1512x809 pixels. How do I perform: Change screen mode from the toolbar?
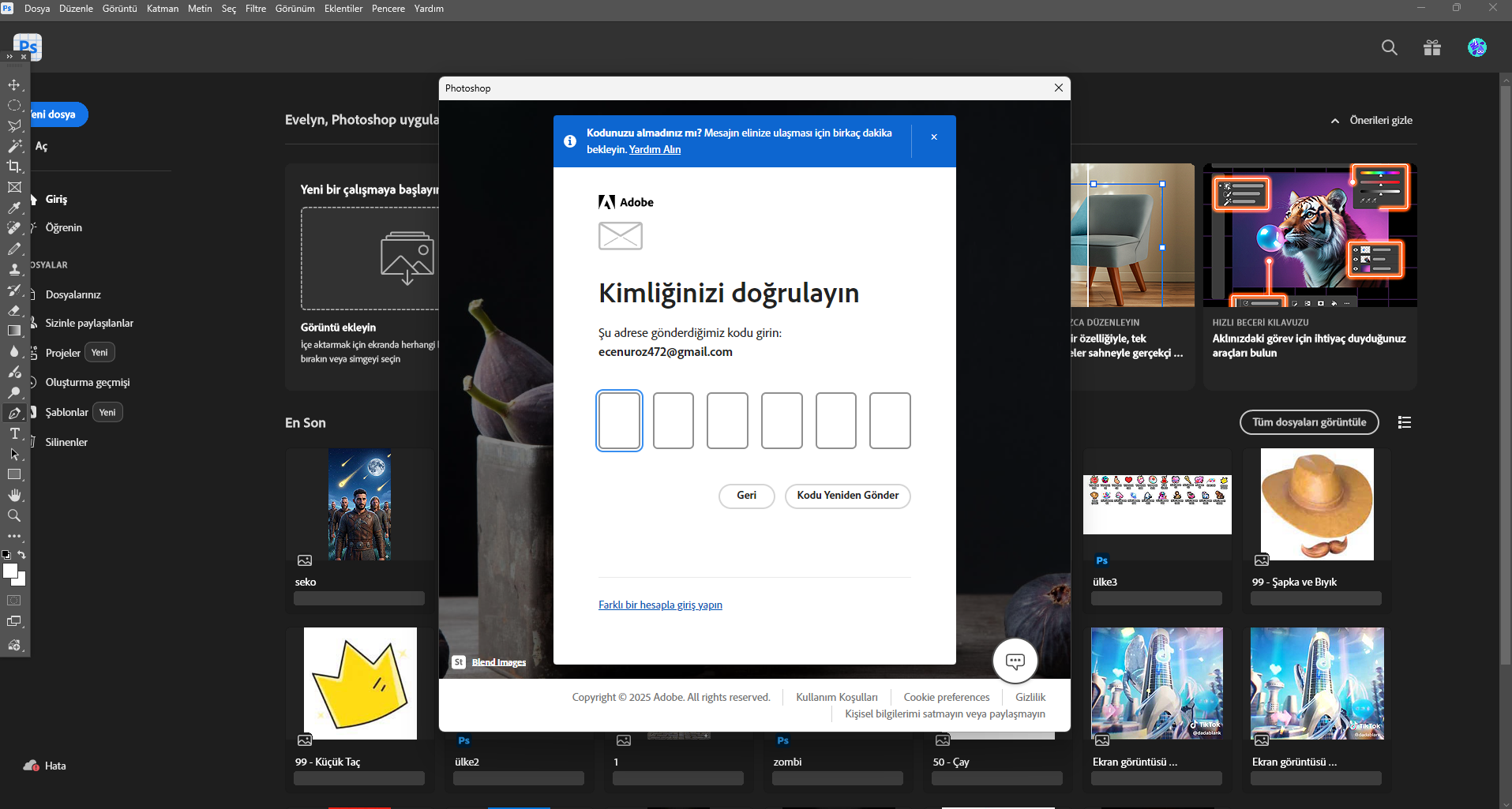pyautogui.click(x=14, y=621)
